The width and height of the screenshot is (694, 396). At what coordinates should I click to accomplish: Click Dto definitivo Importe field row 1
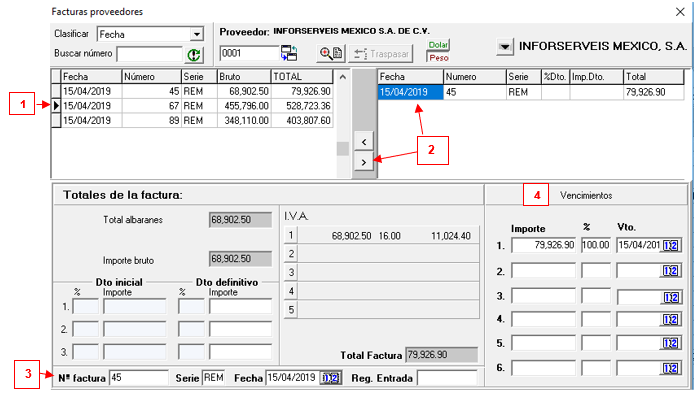pyautogui.click(x=240, y=306)
